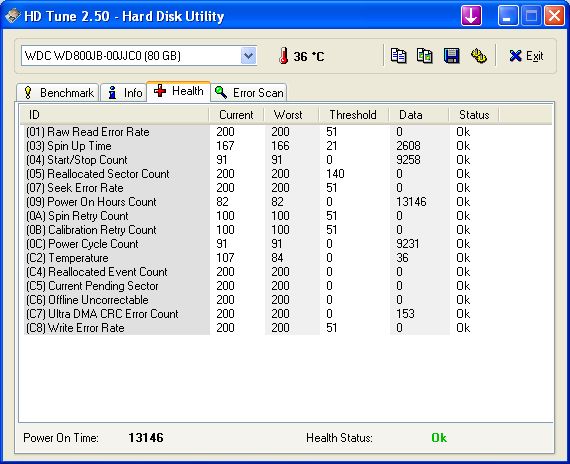This screenshot has height=464, width=570.
Task: Select the Health tab
Action: [178, 91]
